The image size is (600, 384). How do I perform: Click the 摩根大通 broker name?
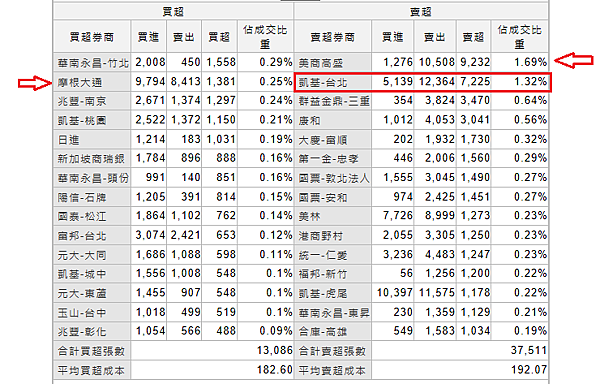80,82
